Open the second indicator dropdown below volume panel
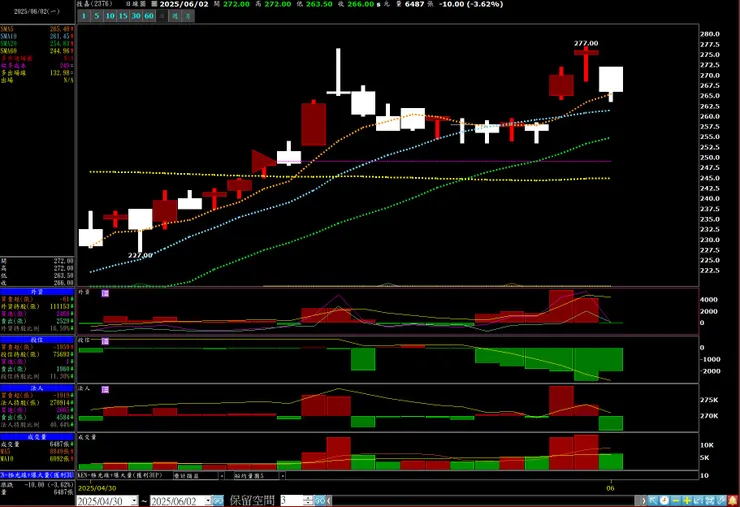The width and height of the screenshot is (740, 507). (x=283, y=476)
